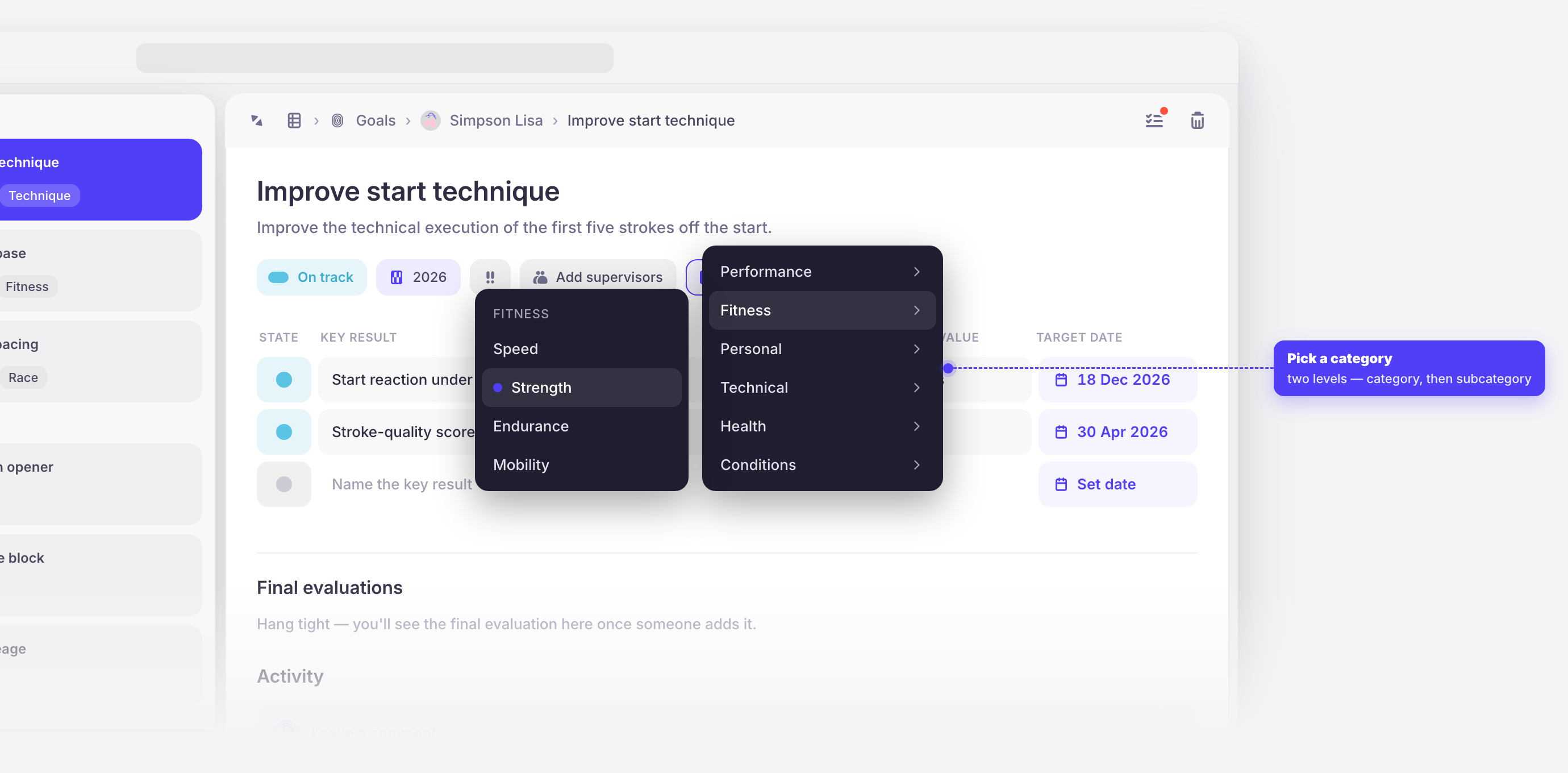Viewport: 1568px width, 773px height.
Task: Choose Personal category menu item
Action: (x=823, y=349)
